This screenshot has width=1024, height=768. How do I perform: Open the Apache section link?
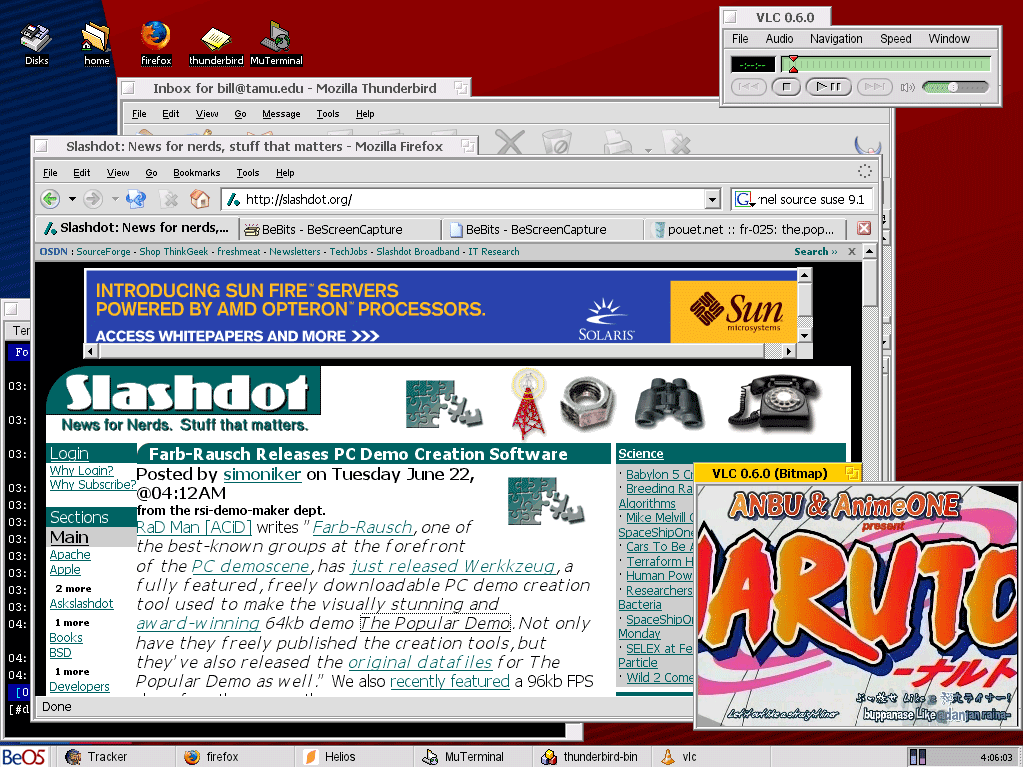coord(70,554)
